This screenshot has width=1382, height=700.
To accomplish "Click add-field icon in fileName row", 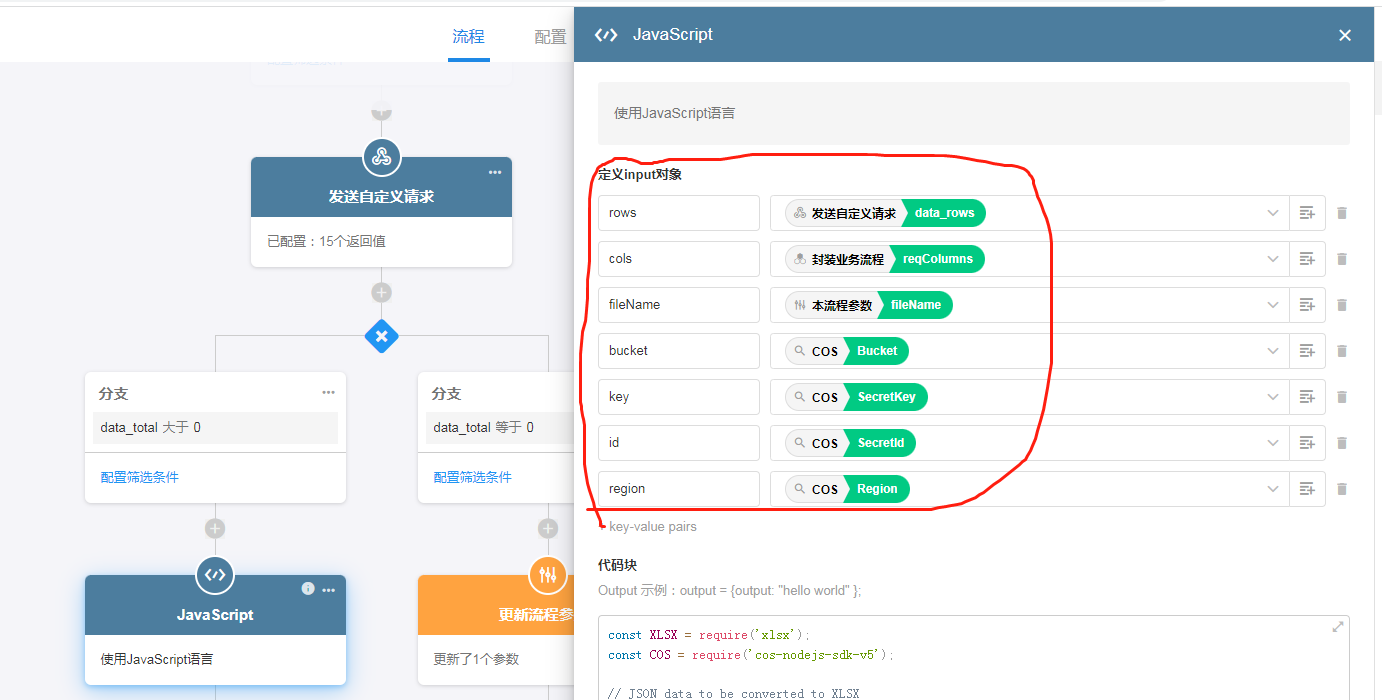I will point(1306,305).
